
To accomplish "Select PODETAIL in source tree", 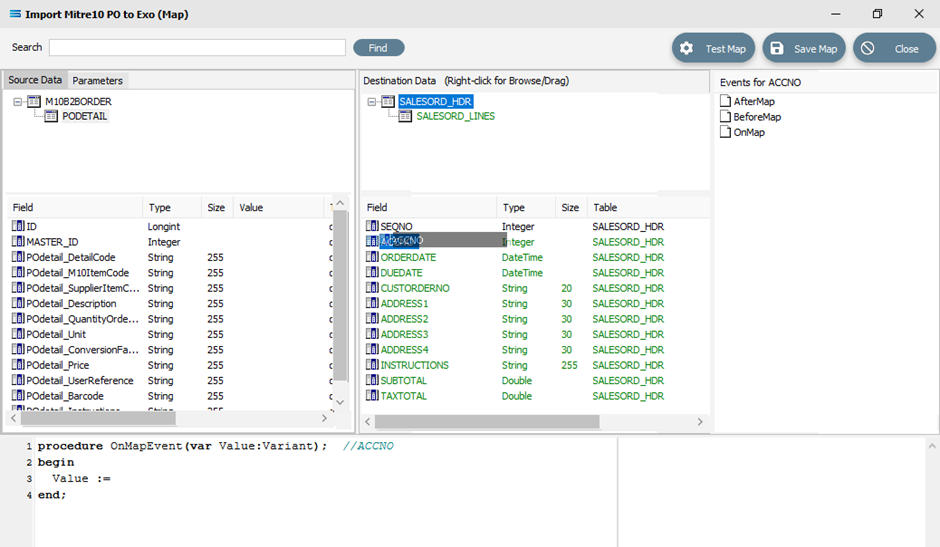I will 85,116.
